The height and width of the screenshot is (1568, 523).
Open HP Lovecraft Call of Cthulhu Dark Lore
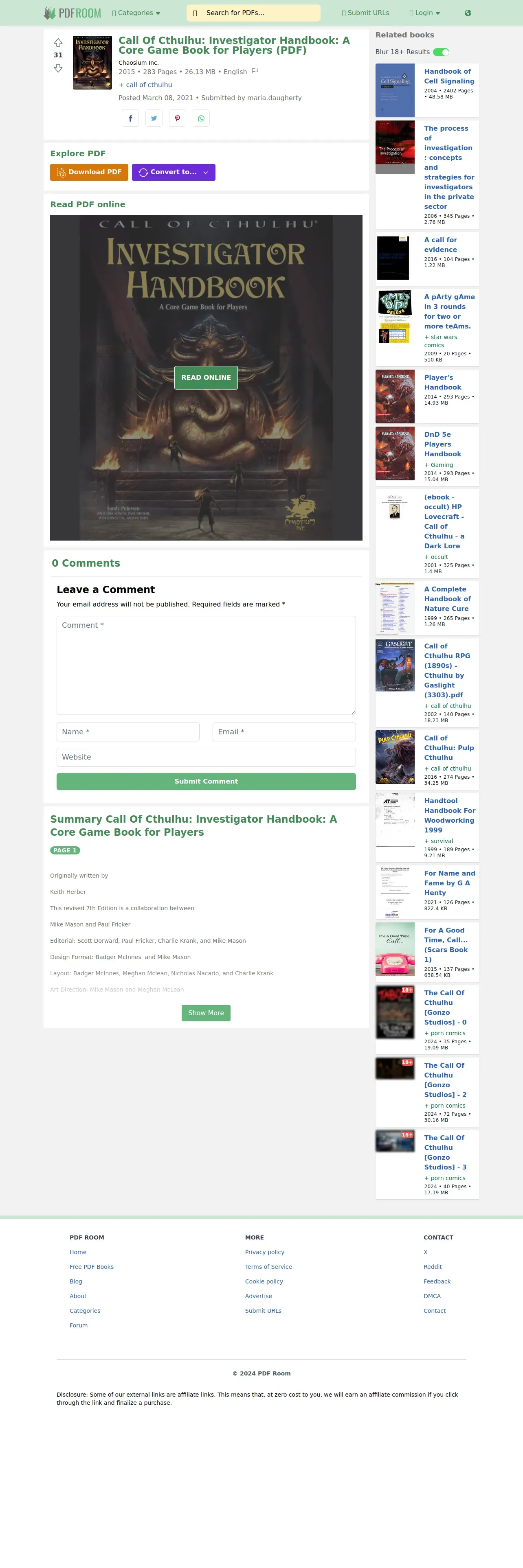coord(444,522)
